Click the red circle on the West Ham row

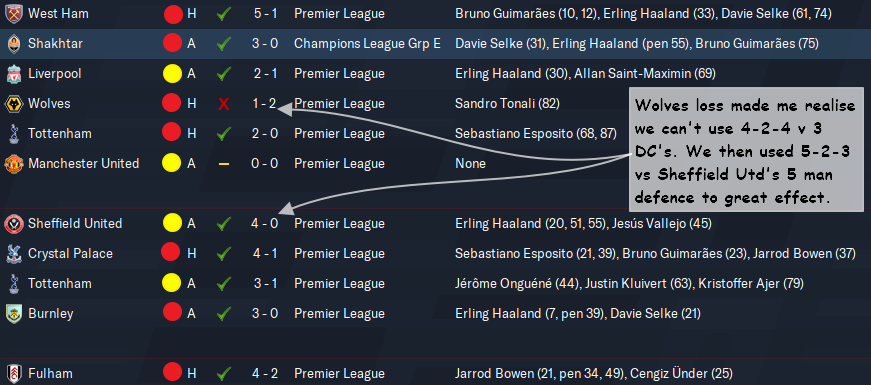[x=173, y=13]
